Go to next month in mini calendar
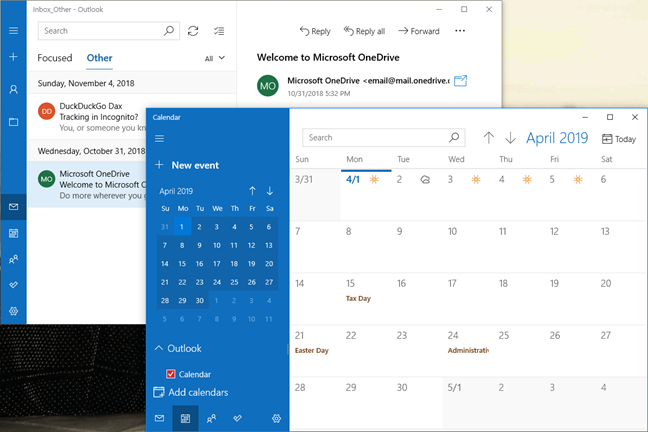The width and height of the screenshot is (648, 432). coord(269,191)
